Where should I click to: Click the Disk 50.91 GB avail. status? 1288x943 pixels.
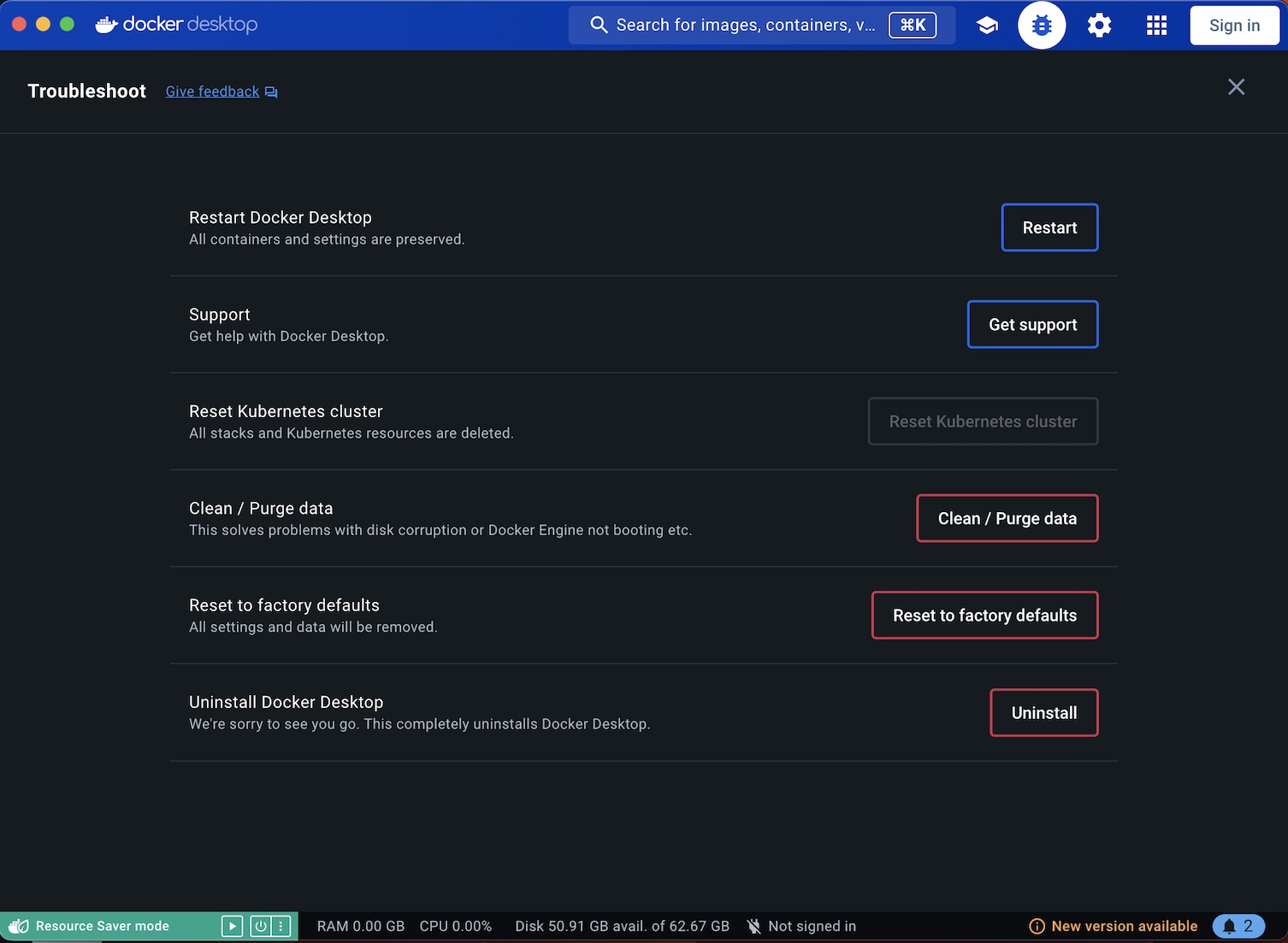click(x=623, y=926)
